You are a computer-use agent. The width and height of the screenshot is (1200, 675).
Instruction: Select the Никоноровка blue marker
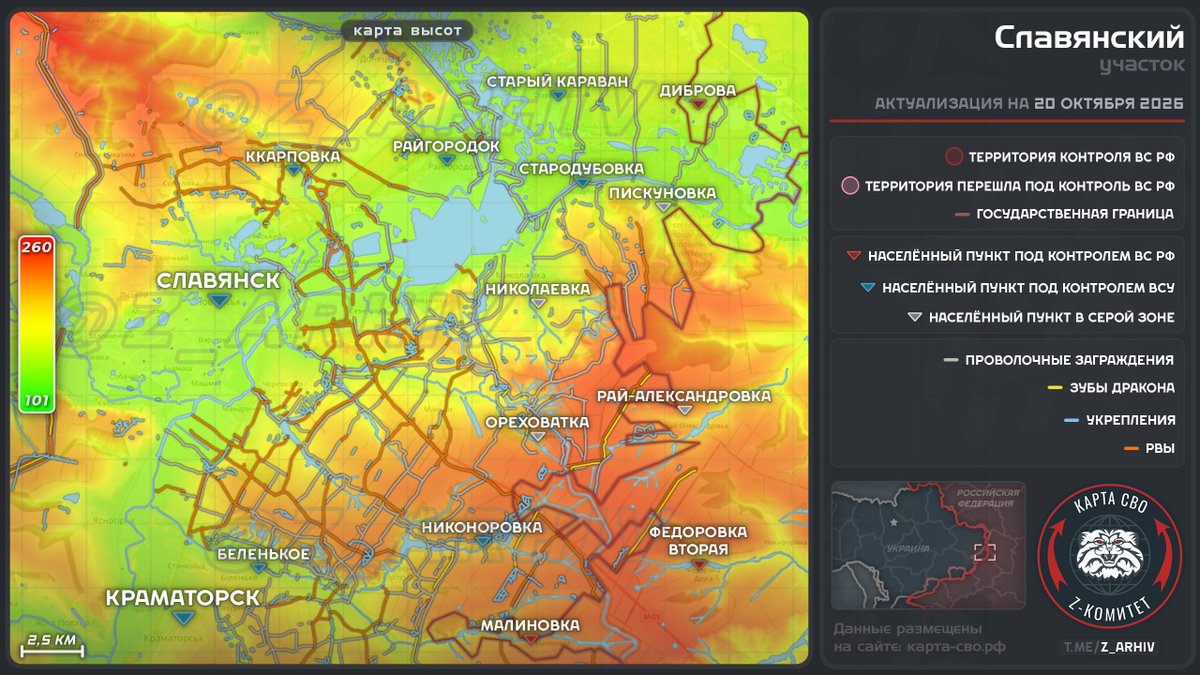pyautogui.click(x=482, y=541)
